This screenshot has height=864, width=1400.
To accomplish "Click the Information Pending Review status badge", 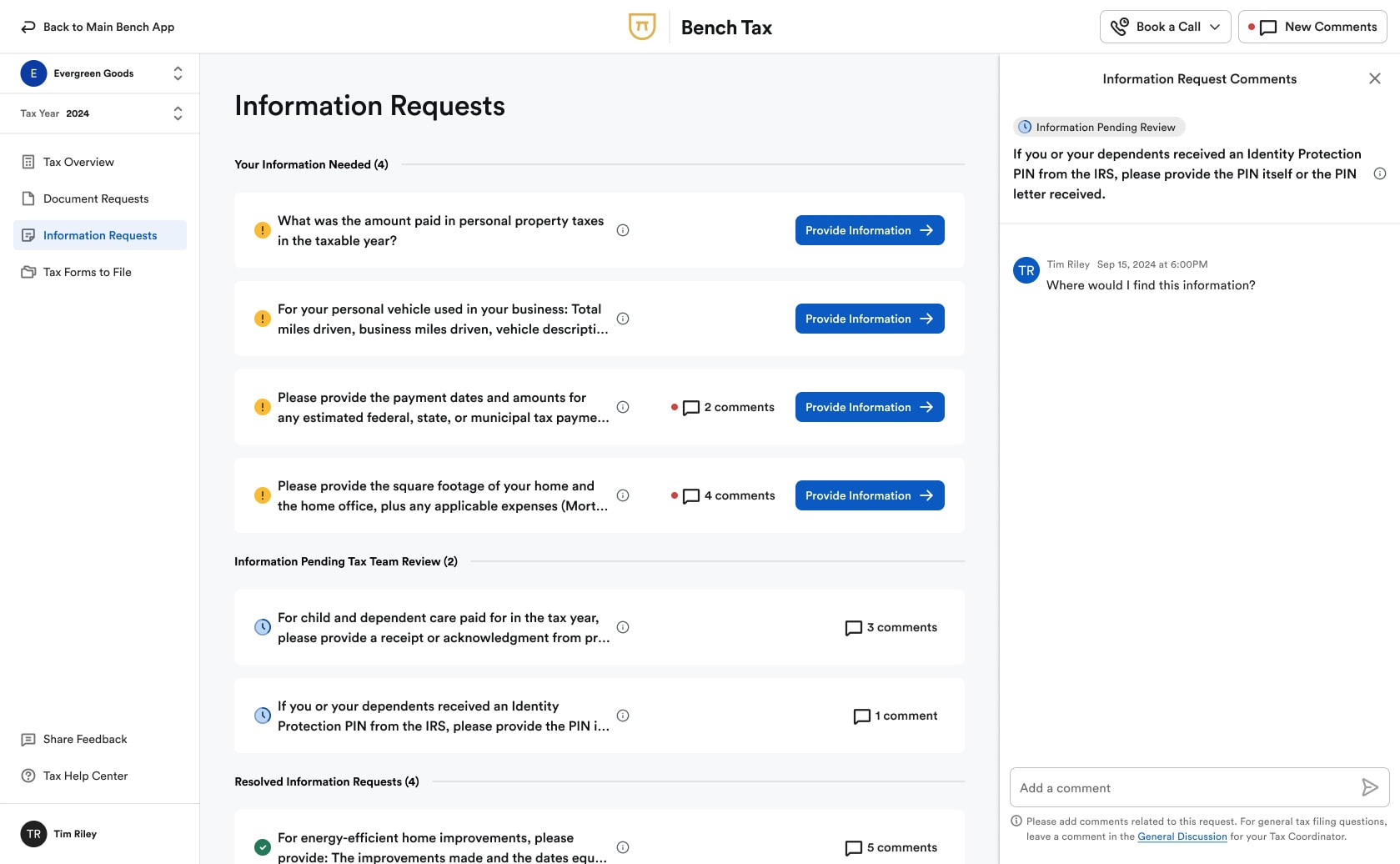I will (x=1099, y=127).
